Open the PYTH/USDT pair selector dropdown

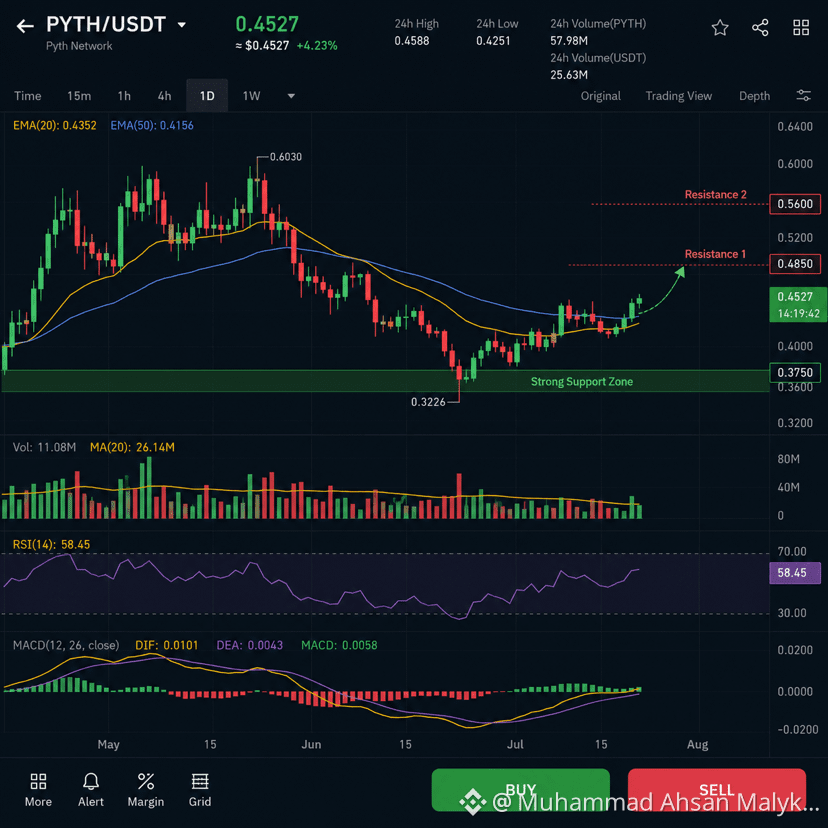[181, 25]
